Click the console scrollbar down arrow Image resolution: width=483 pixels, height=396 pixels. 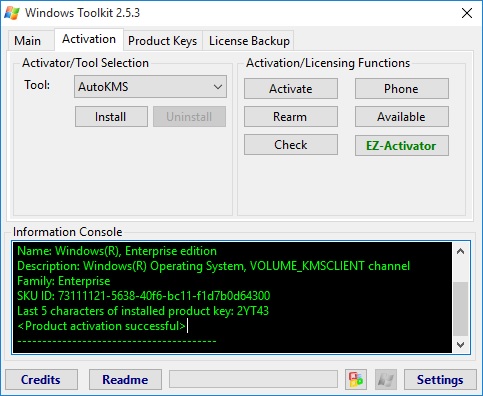click(461, 344)
